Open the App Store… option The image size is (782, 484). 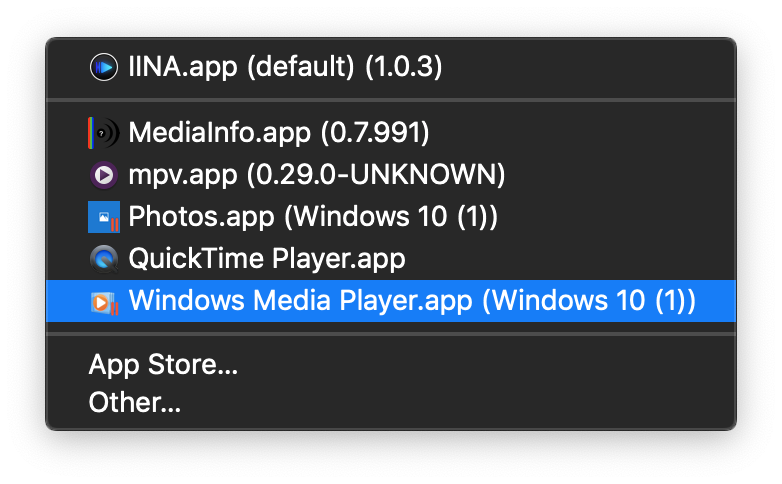click(163, 365)
